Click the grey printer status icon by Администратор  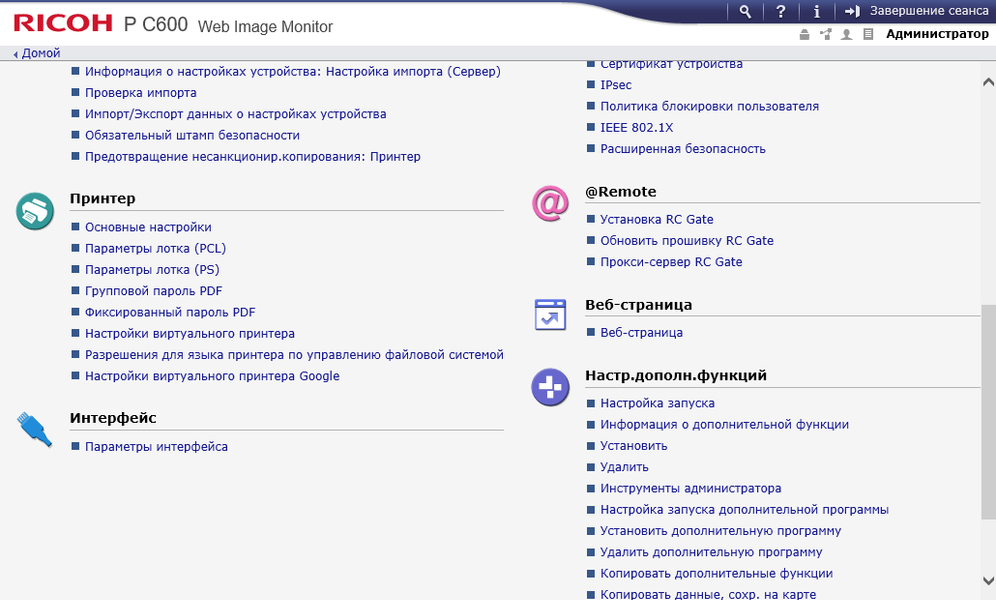(804, 35)
